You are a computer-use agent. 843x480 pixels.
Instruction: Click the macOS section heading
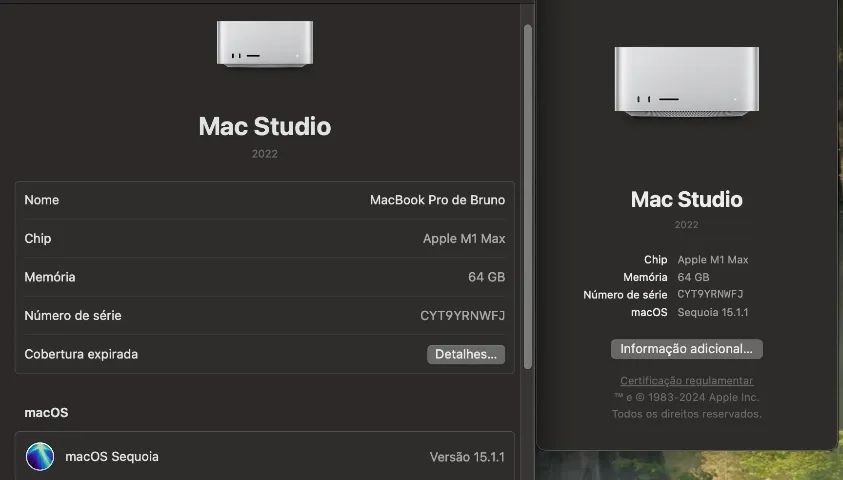[x=46, y=413]
